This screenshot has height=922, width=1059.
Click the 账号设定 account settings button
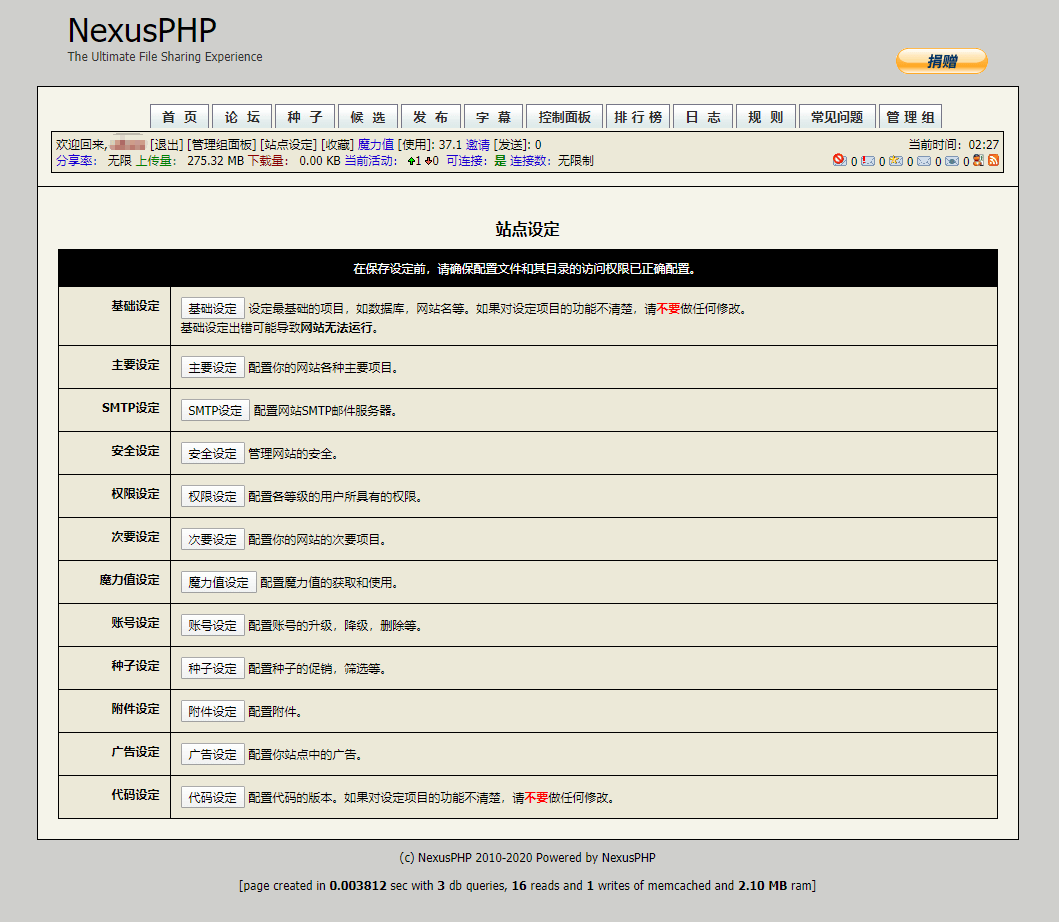tap(212, 625)
